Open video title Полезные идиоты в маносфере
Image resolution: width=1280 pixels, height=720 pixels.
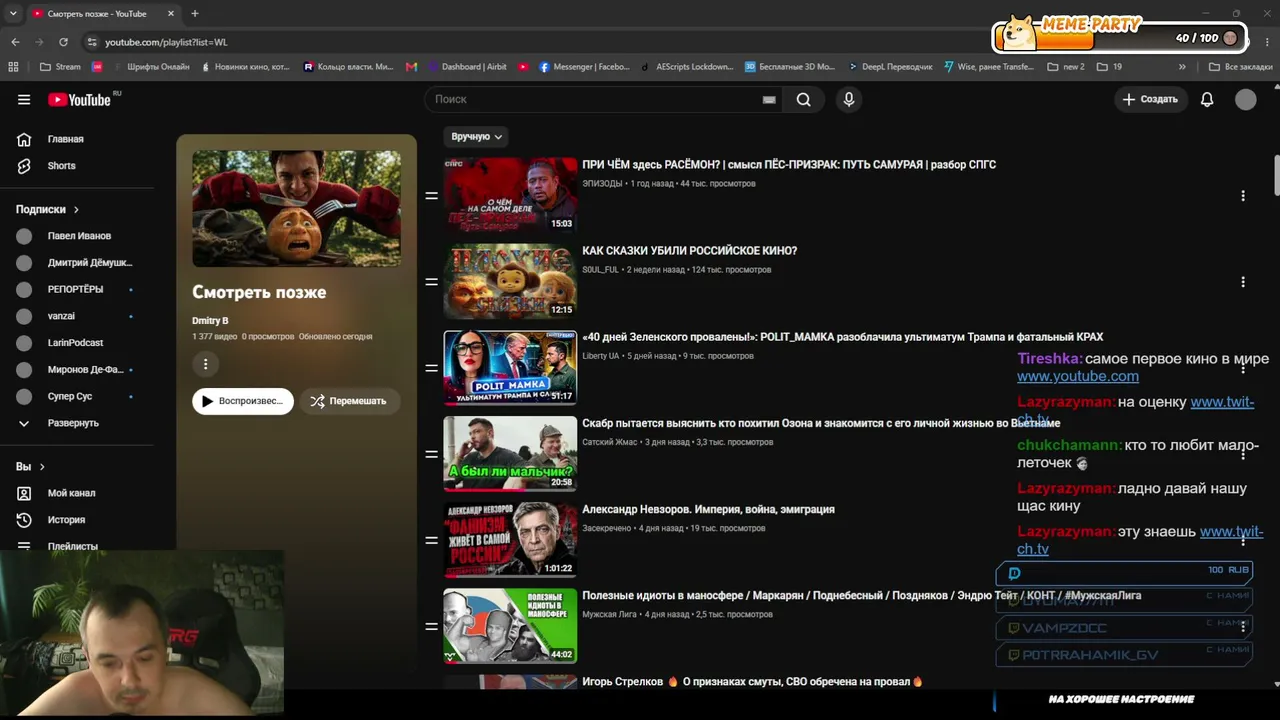tap(861, 595)
